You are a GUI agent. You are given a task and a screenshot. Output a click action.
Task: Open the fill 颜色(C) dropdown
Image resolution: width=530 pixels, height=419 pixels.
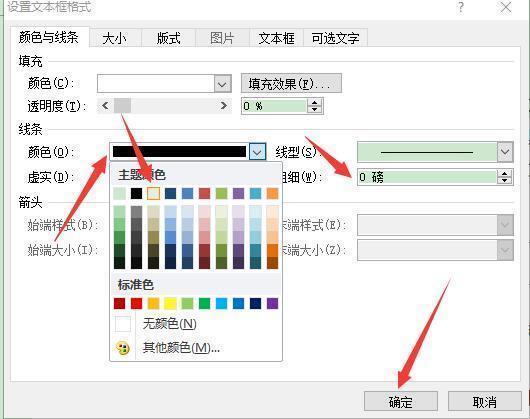click(x=222, y=84)
